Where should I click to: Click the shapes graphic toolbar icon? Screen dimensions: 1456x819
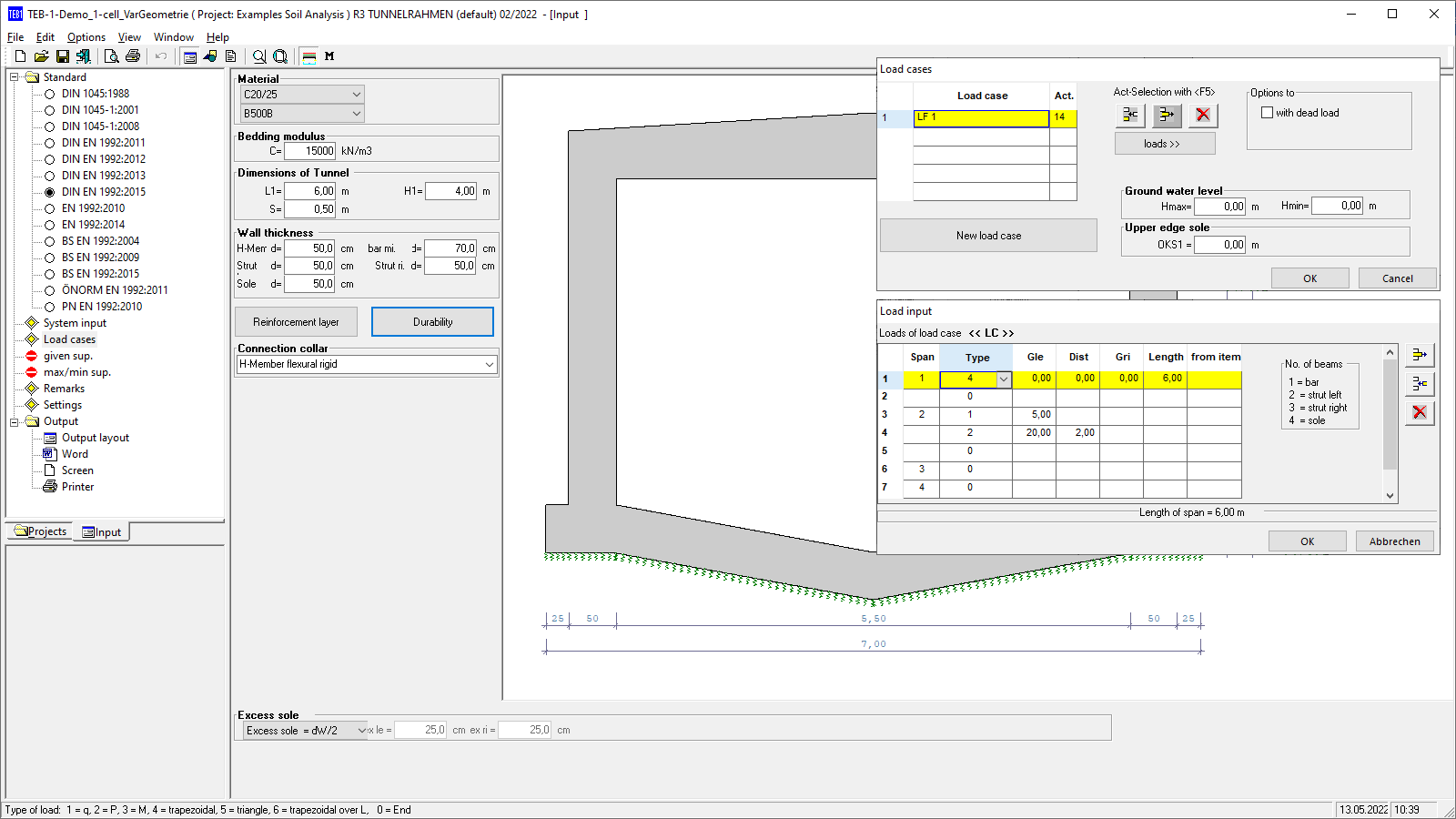click(210, 56)
